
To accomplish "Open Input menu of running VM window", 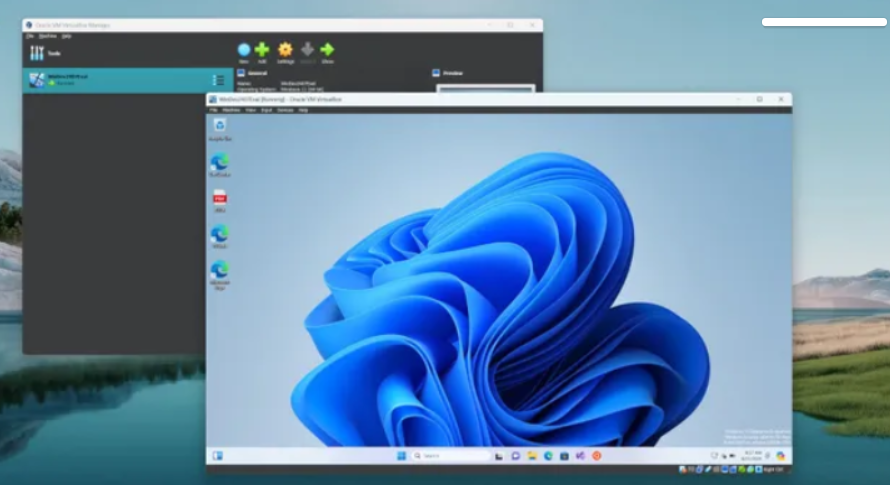I will [x=266, y=110].
